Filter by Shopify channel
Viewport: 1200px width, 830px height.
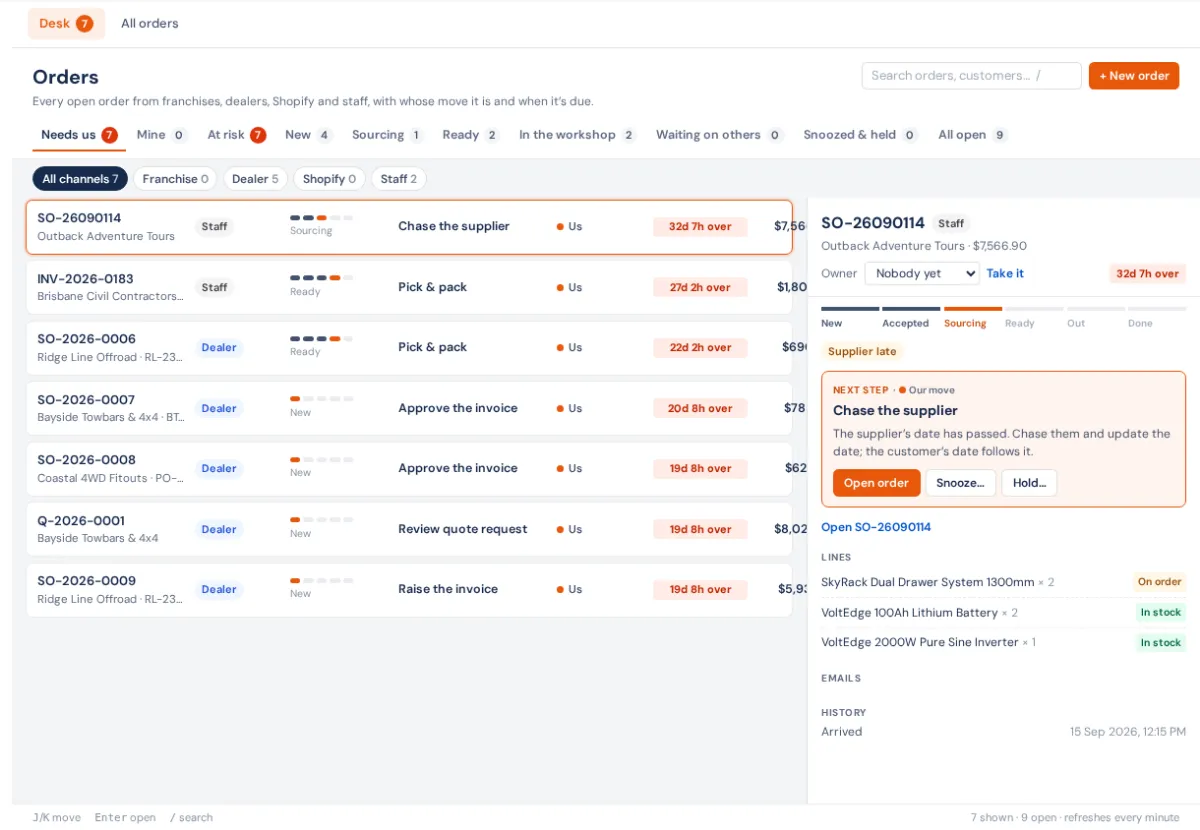point(329,179)
